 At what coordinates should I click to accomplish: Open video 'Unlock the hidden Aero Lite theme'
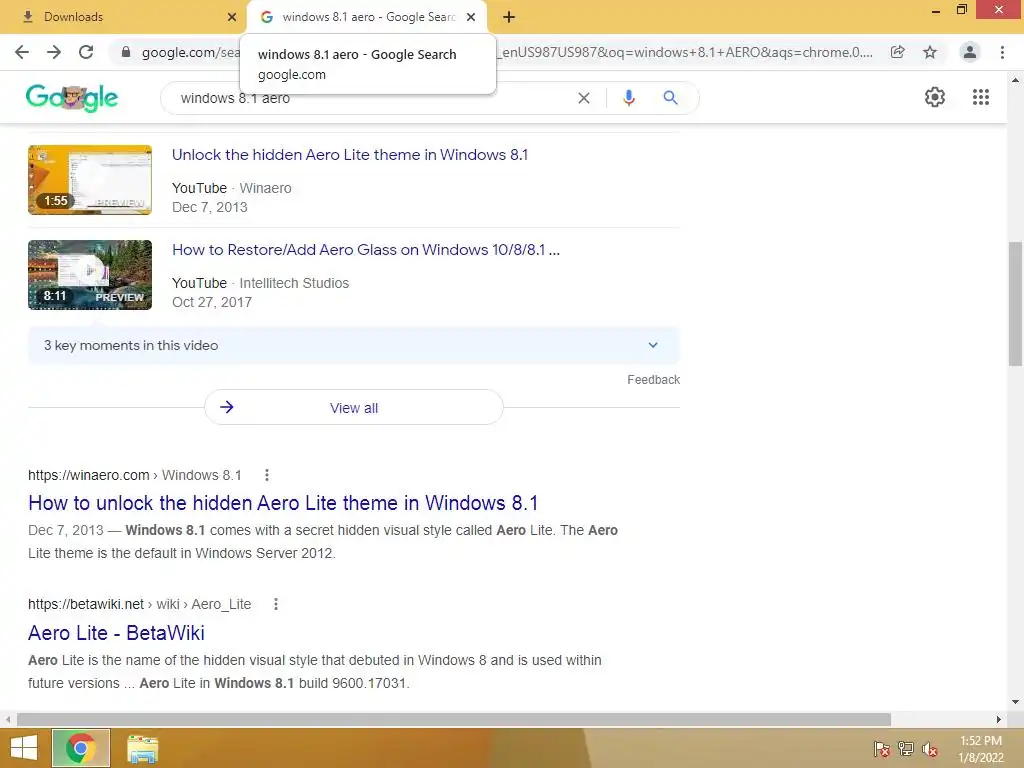[x=350, y=155]
